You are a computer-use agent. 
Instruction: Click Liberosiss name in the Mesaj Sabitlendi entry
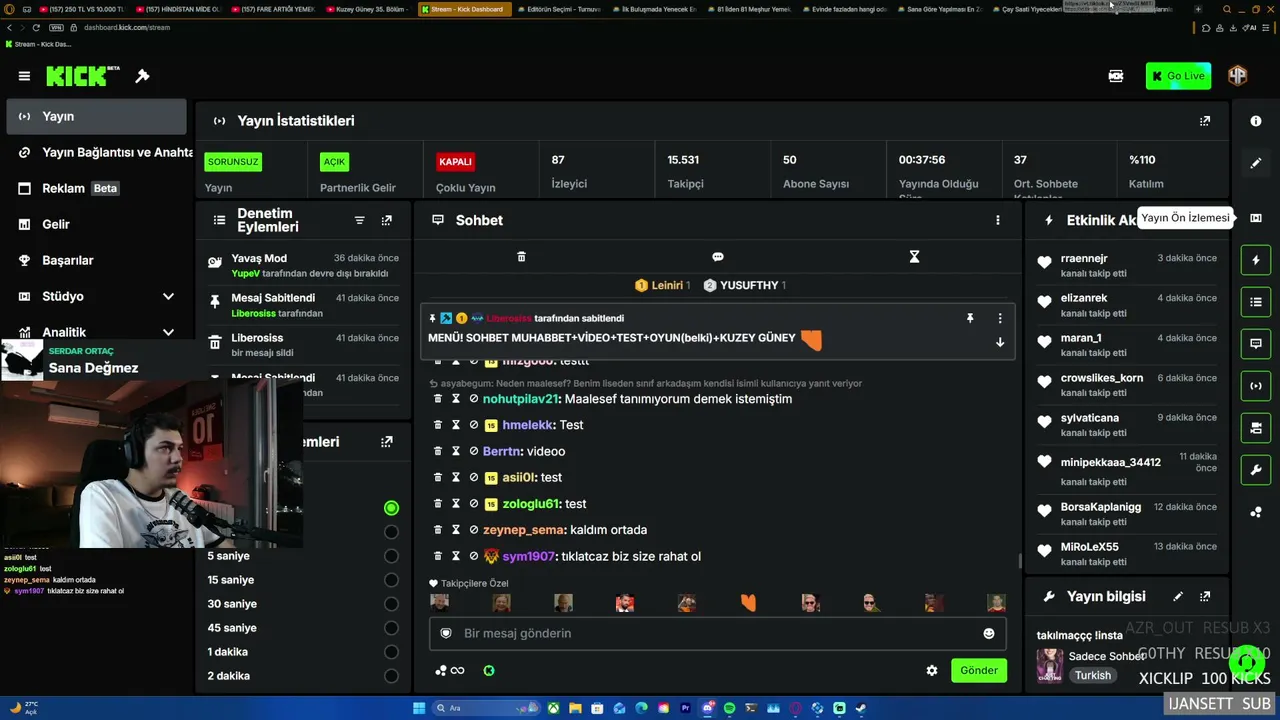[x=253, y=313]
